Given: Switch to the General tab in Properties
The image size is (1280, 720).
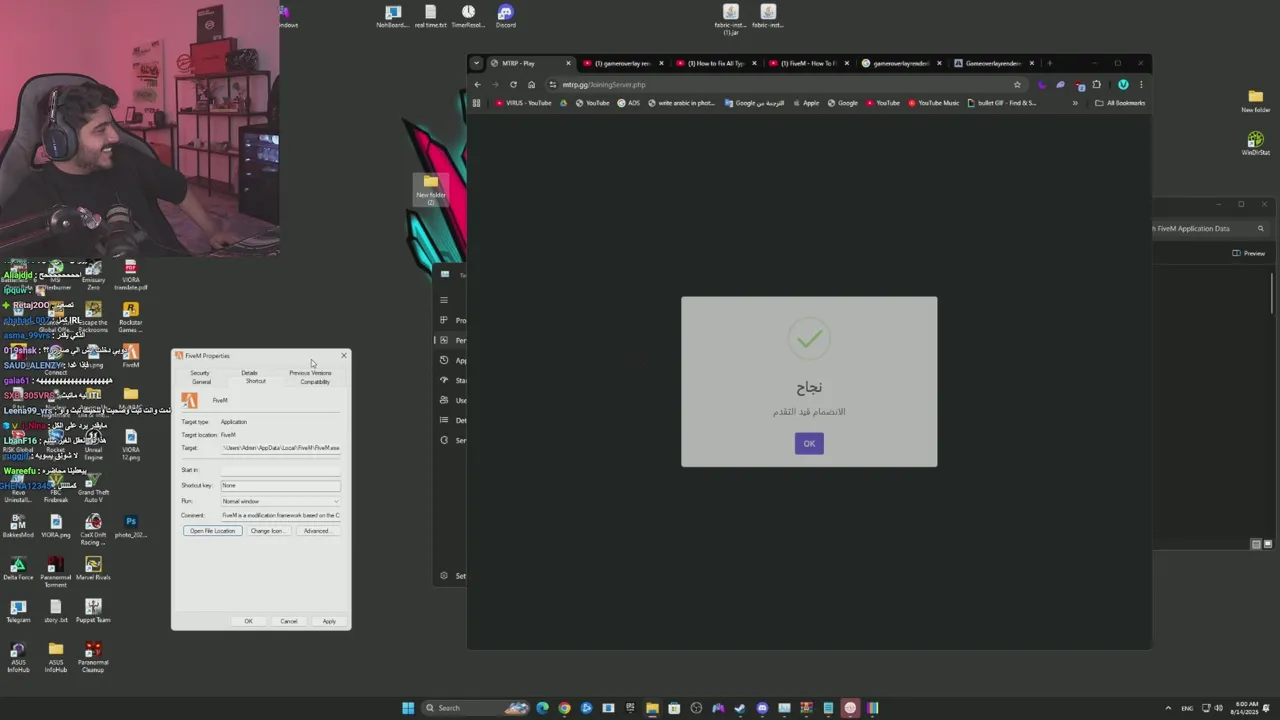Looking at the screenshot, I should 201,382.
